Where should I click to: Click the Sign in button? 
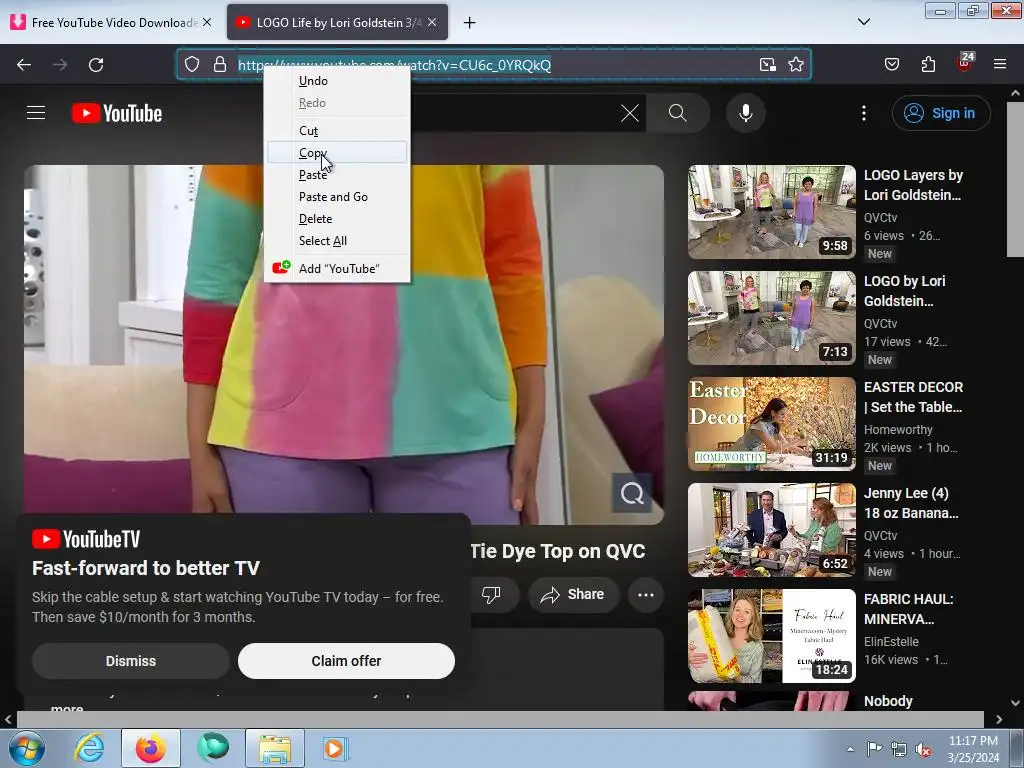(x=941, y=113)
